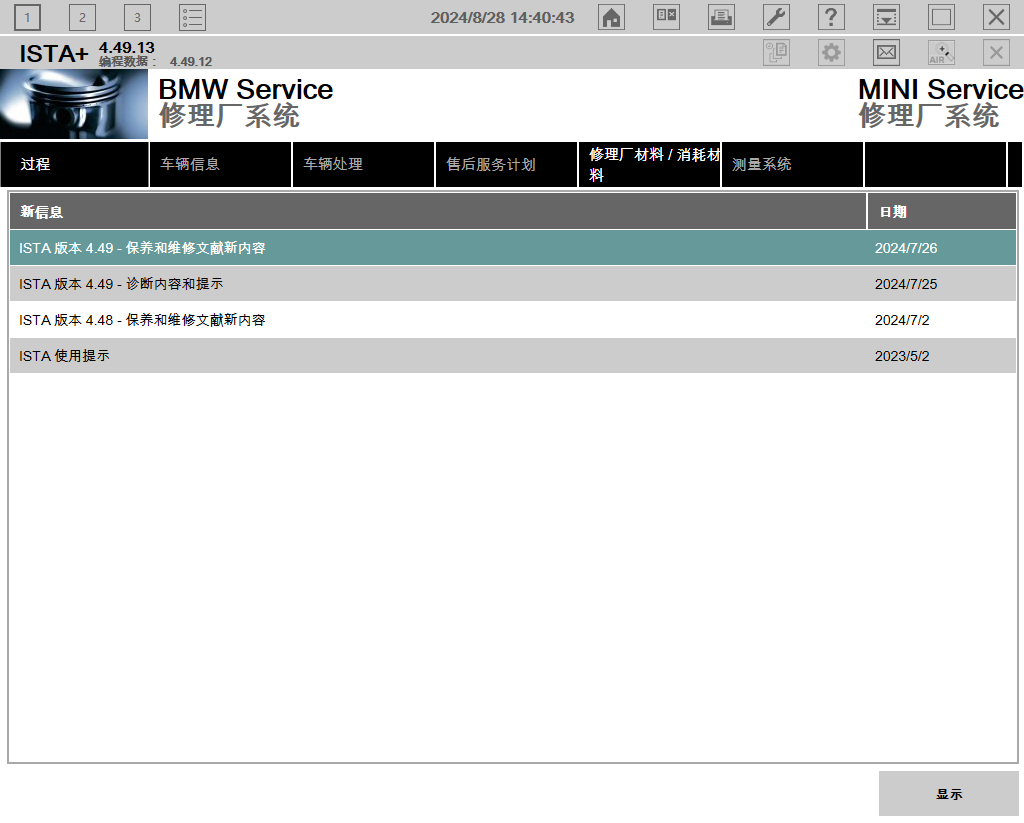Select ISTA 版本 4.49 - 保养和维修文献新内容

[x=513, y=248]
